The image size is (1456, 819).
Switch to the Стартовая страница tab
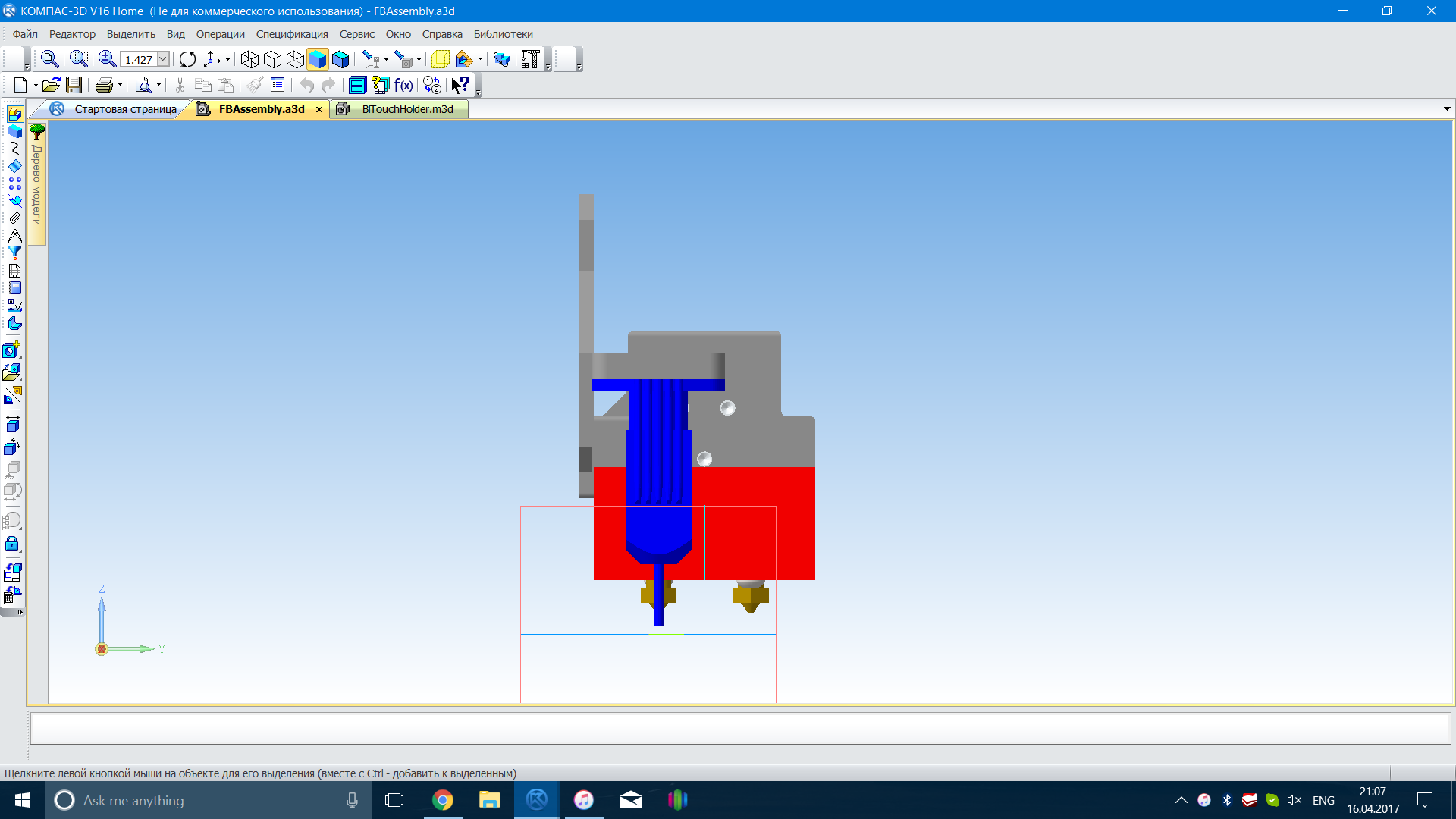tap(114, 109)
